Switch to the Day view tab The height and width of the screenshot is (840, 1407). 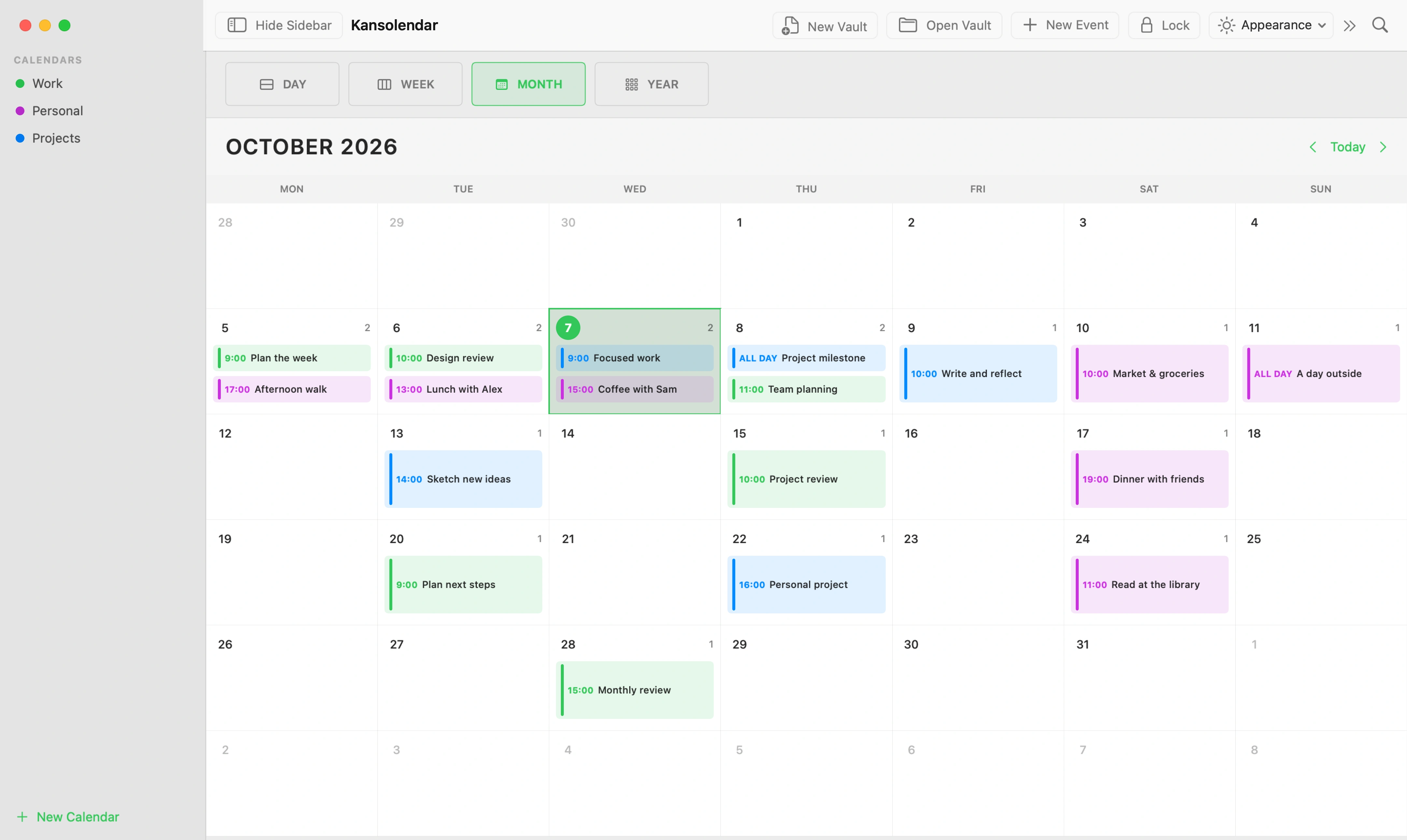click(282, 84)
